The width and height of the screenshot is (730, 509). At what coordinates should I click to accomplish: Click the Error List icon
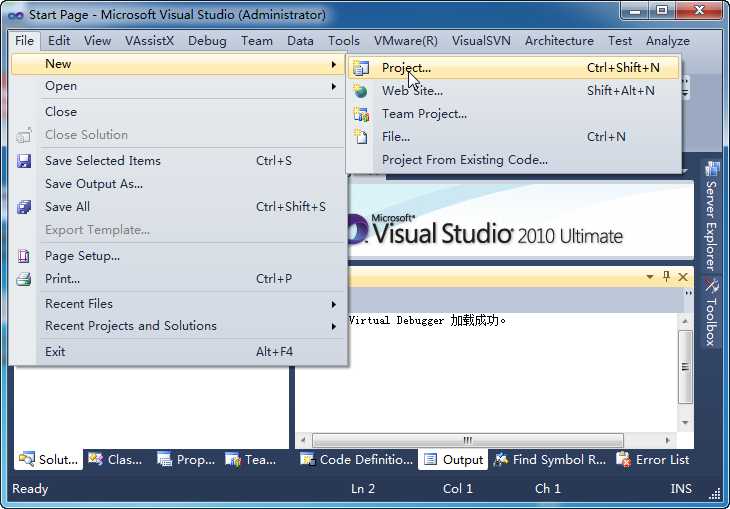pos(623,460)
